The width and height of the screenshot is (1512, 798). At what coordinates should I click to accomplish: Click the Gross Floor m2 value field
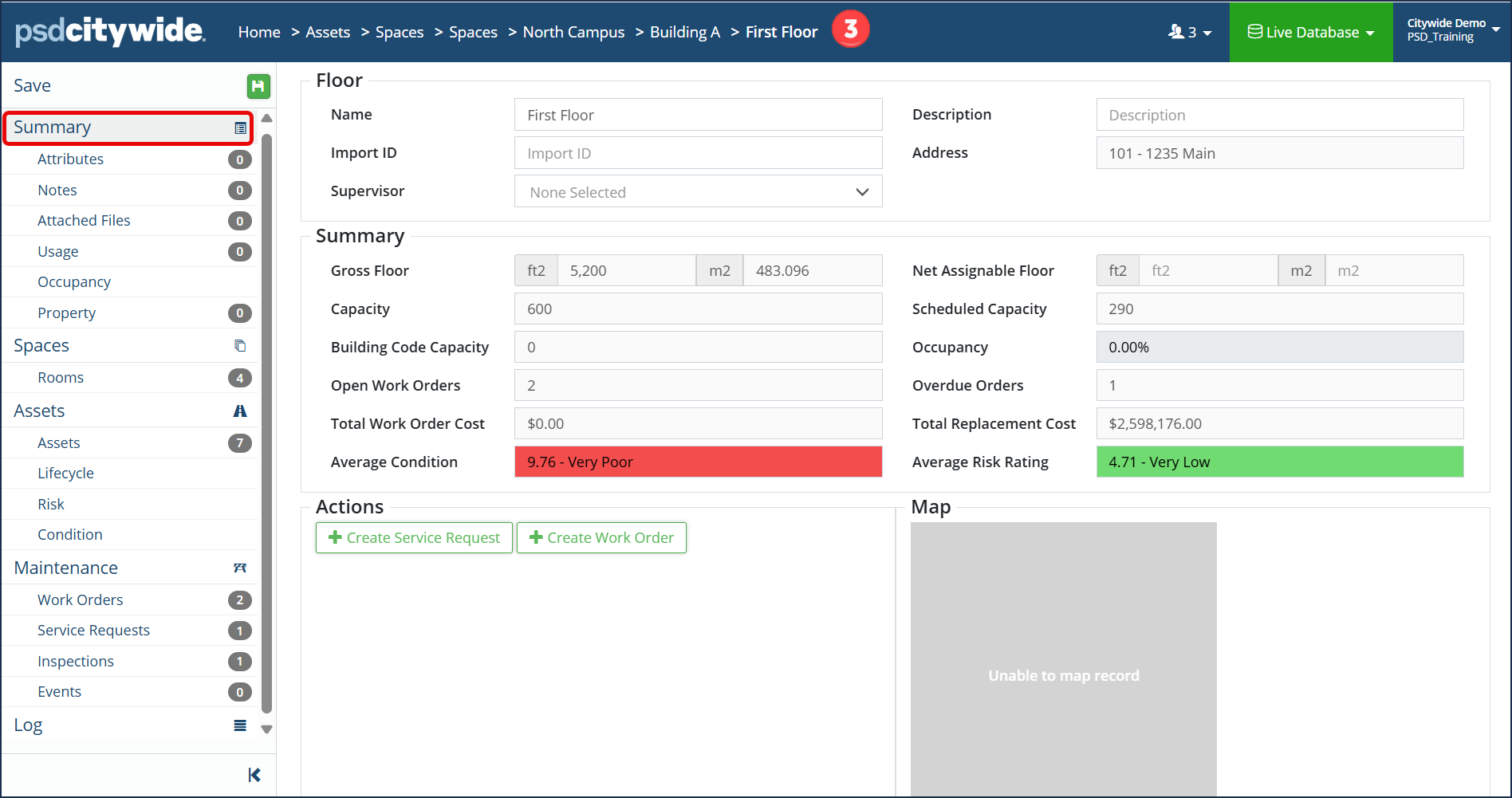tap(813, 271)
